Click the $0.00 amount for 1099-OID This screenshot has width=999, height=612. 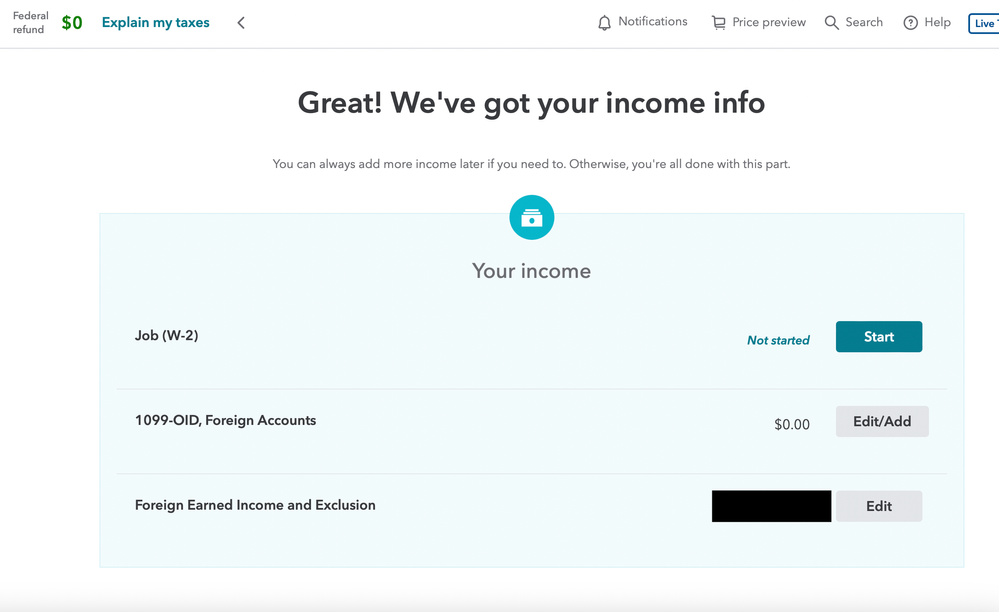coord(792,424)
